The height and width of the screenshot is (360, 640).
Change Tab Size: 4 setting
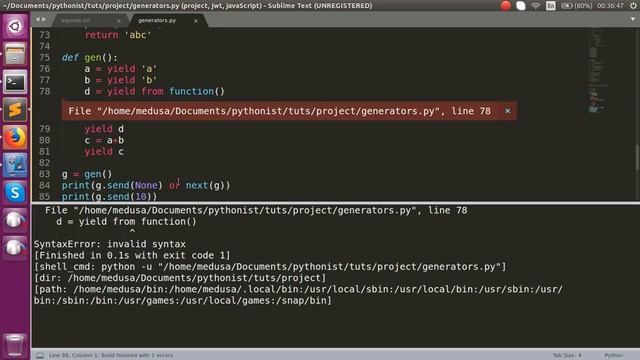pos(567,356)
